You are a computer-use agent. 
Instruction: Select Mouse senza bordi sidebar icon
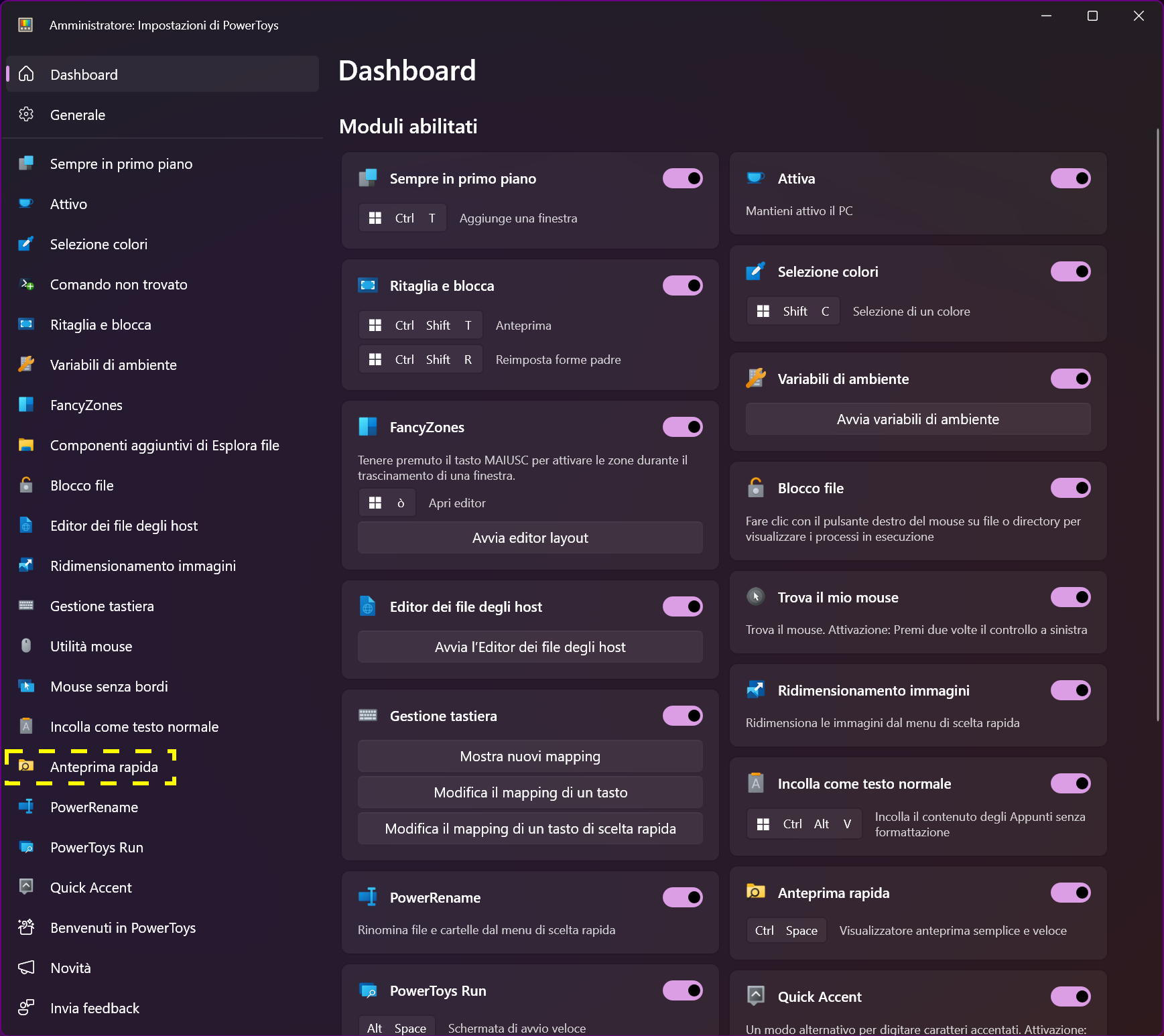[x=26, y=686]
